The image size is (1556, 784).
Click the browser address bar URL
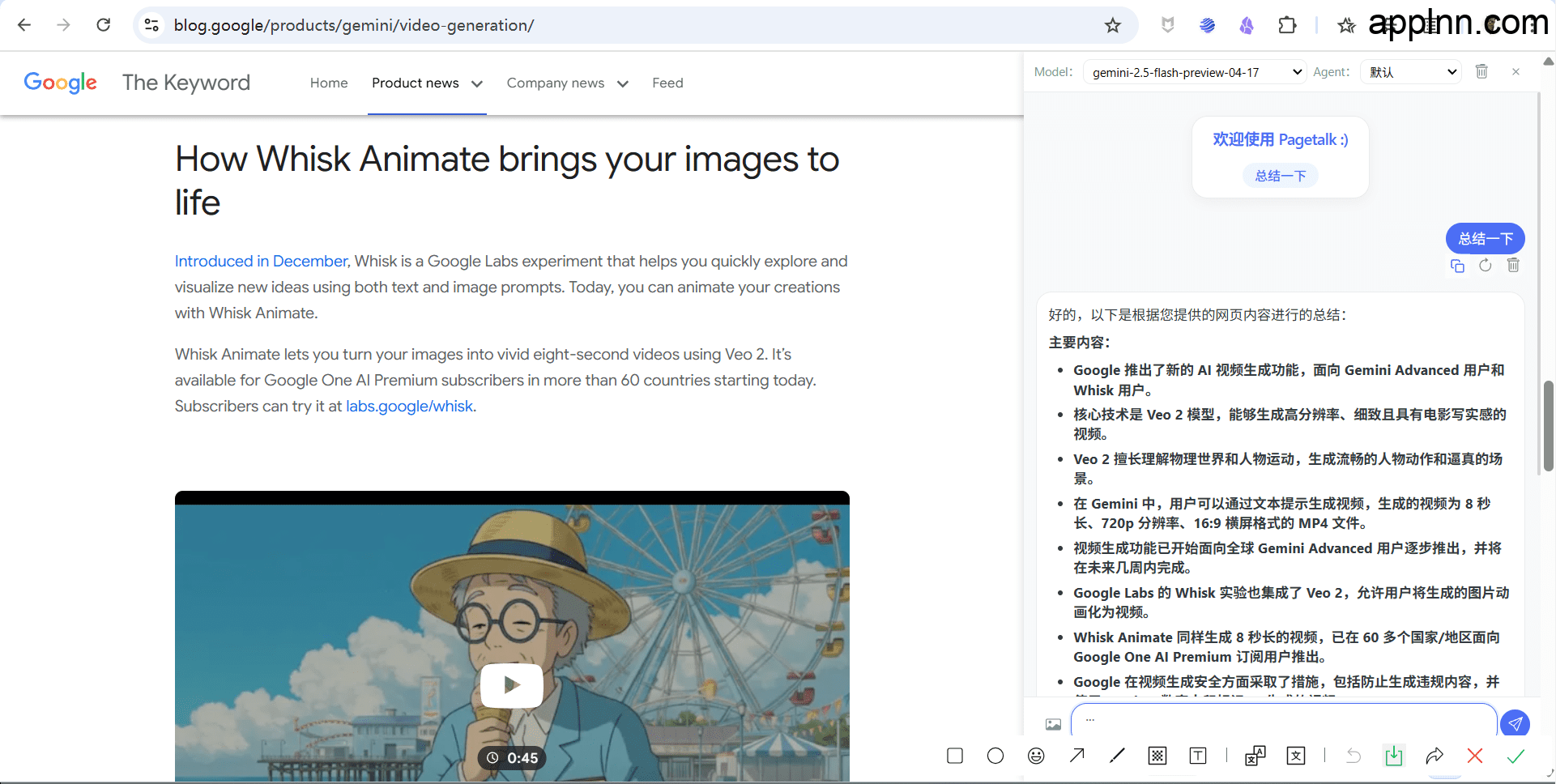354,25
